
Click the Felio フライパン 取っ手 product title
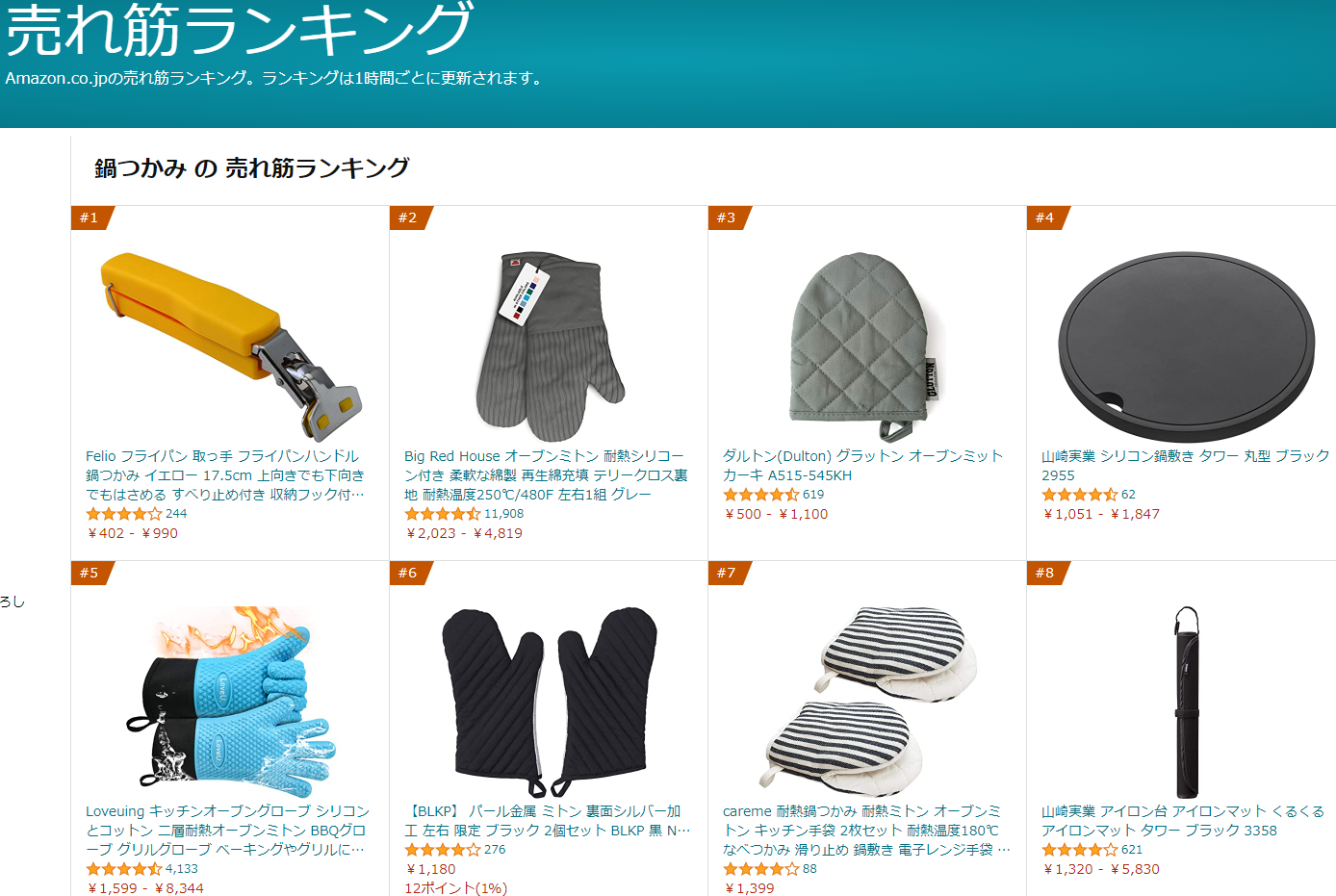click(225, 475)
